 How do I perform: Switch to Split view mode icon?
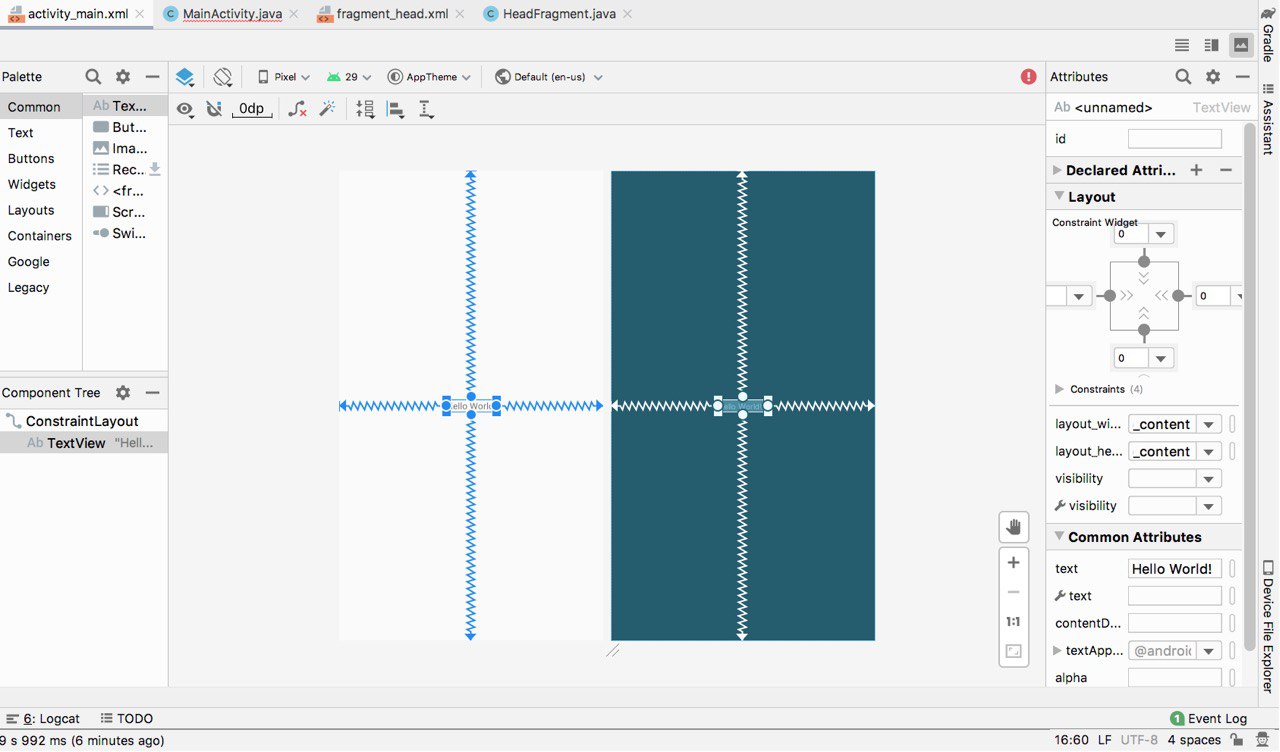pos(1211,45)
